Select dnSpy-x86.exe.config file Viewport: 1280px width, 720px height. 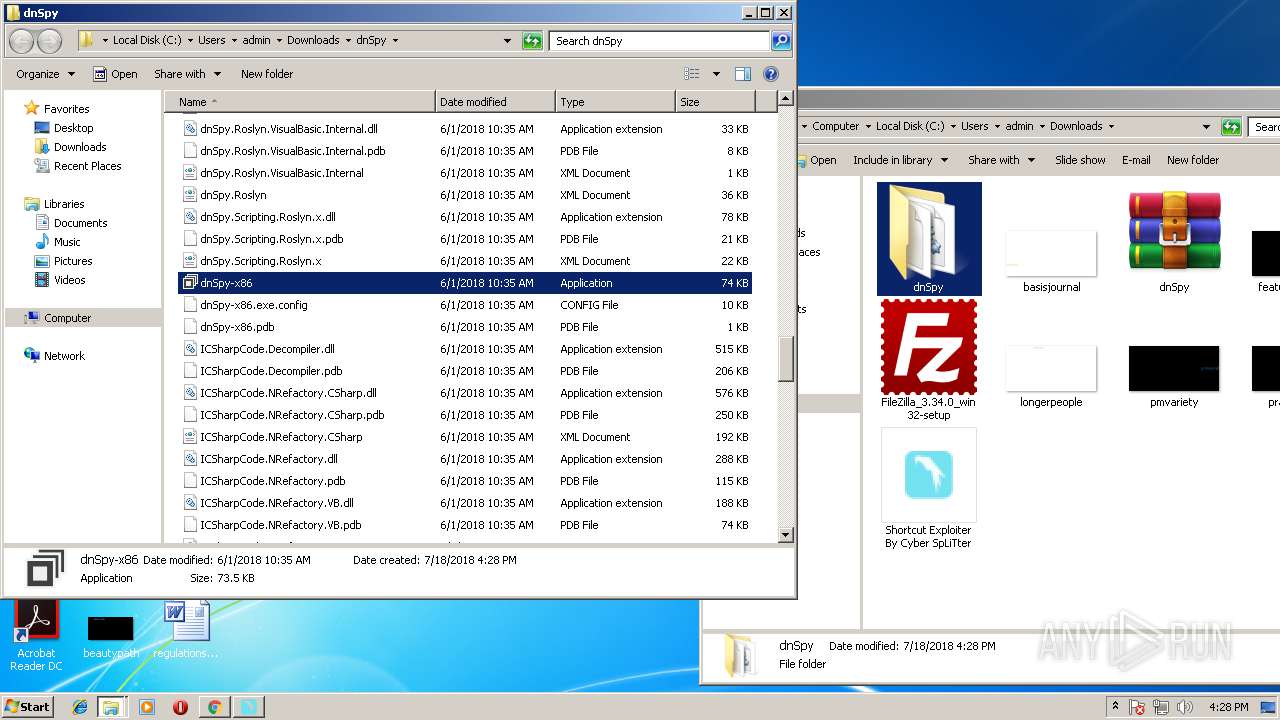[465, 305]
